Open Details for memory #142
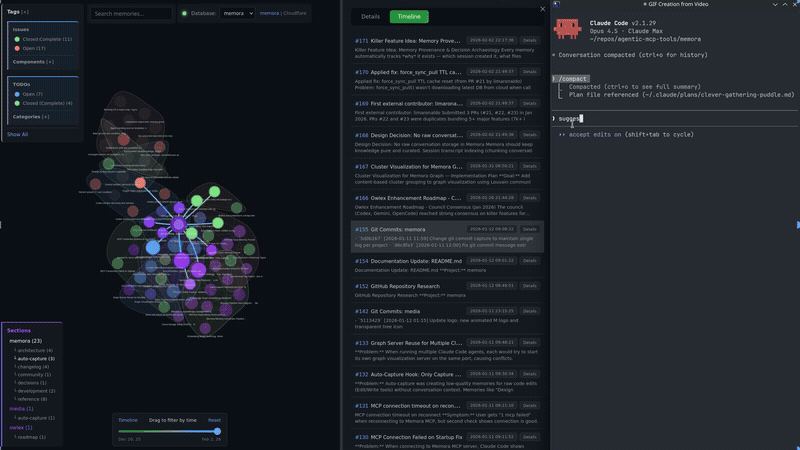Viewport: 800px width, 450px height. pyautogui.click(x=530, y=311)
